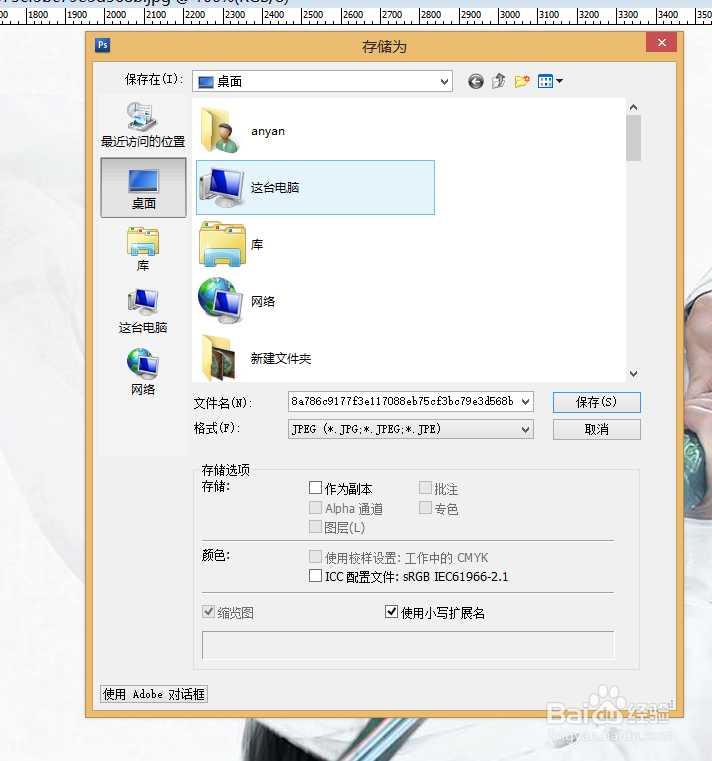Select 库 in the places sidebar

pyautogui.click(x=143, y=249)
